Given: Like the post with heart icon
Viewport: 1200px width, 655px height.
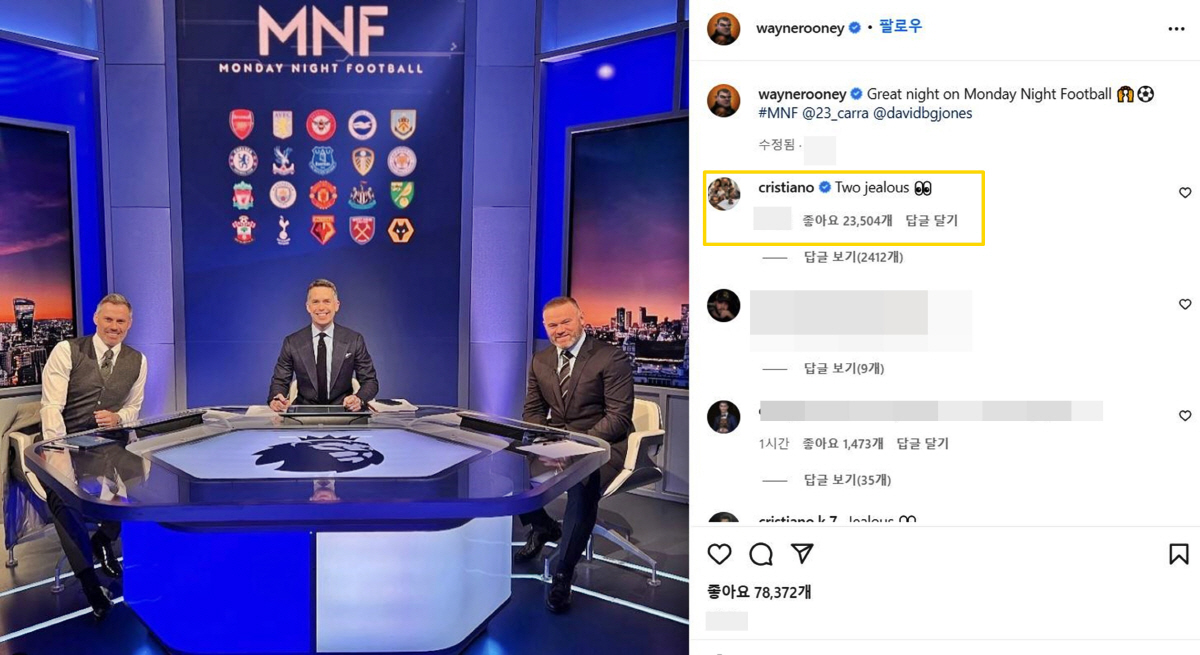Looking at the screenshot, I should (719, 554).
